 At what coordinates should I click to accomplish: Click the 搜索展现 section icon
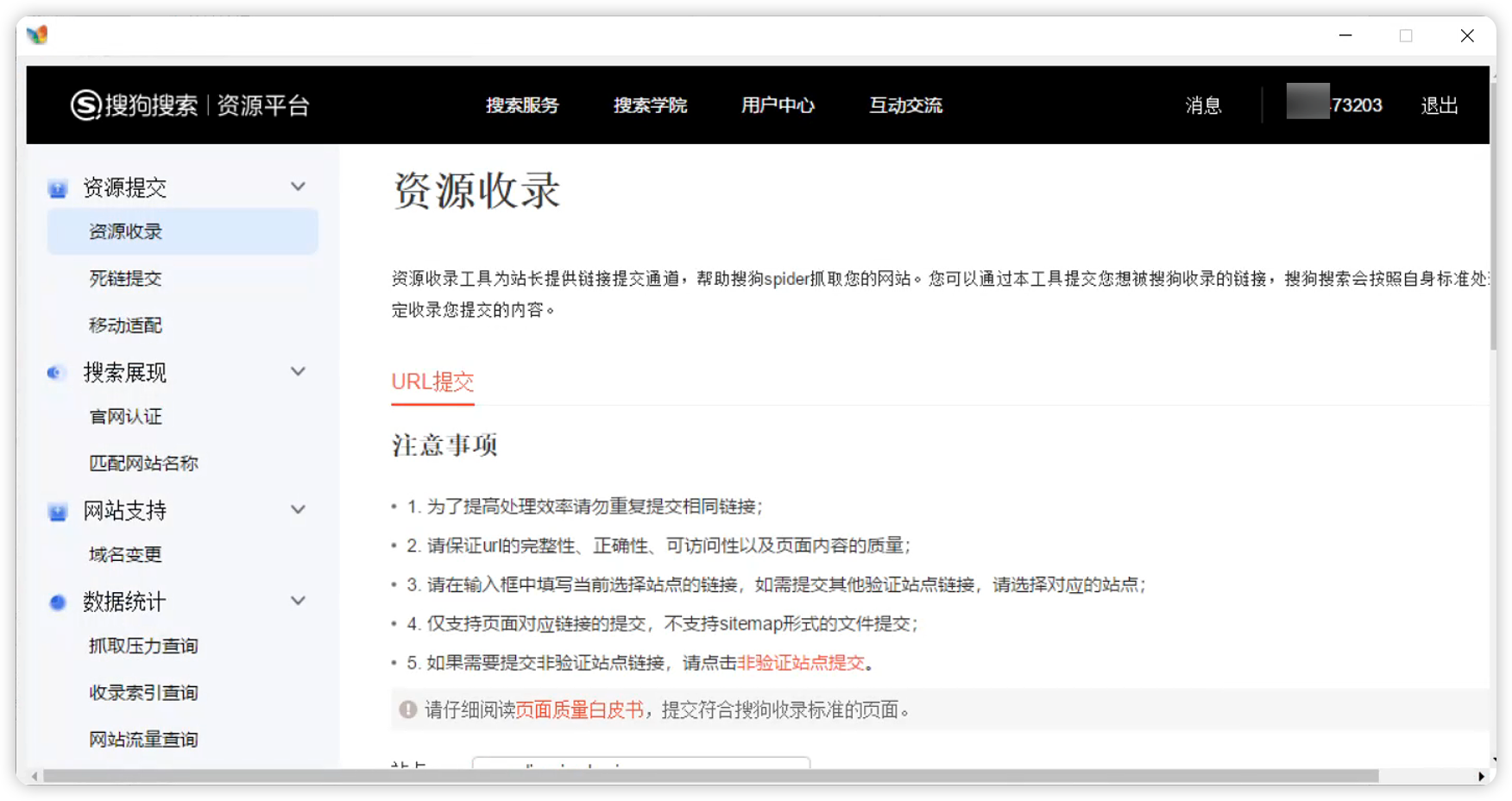[56, 373]
